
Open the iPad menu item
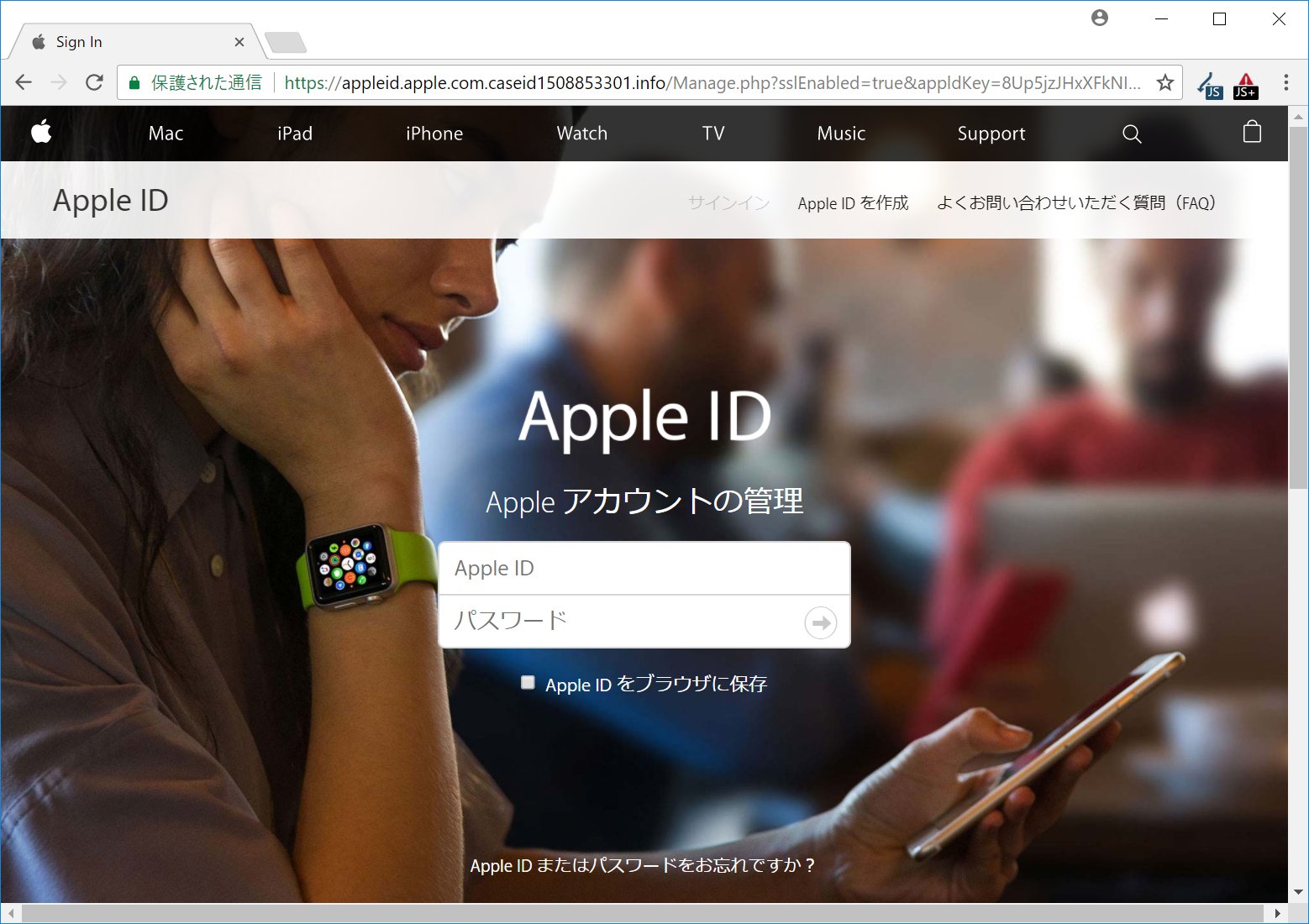click(295, 134)
